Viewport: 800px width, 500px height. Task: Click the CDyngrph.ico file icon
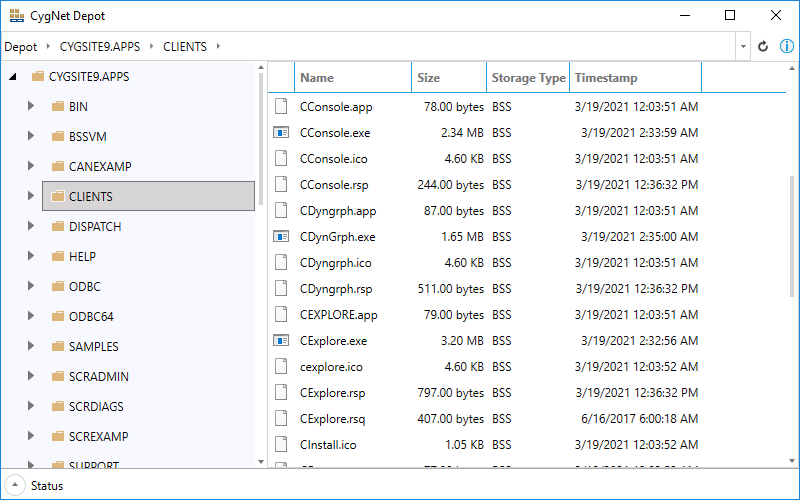[281, 263]
